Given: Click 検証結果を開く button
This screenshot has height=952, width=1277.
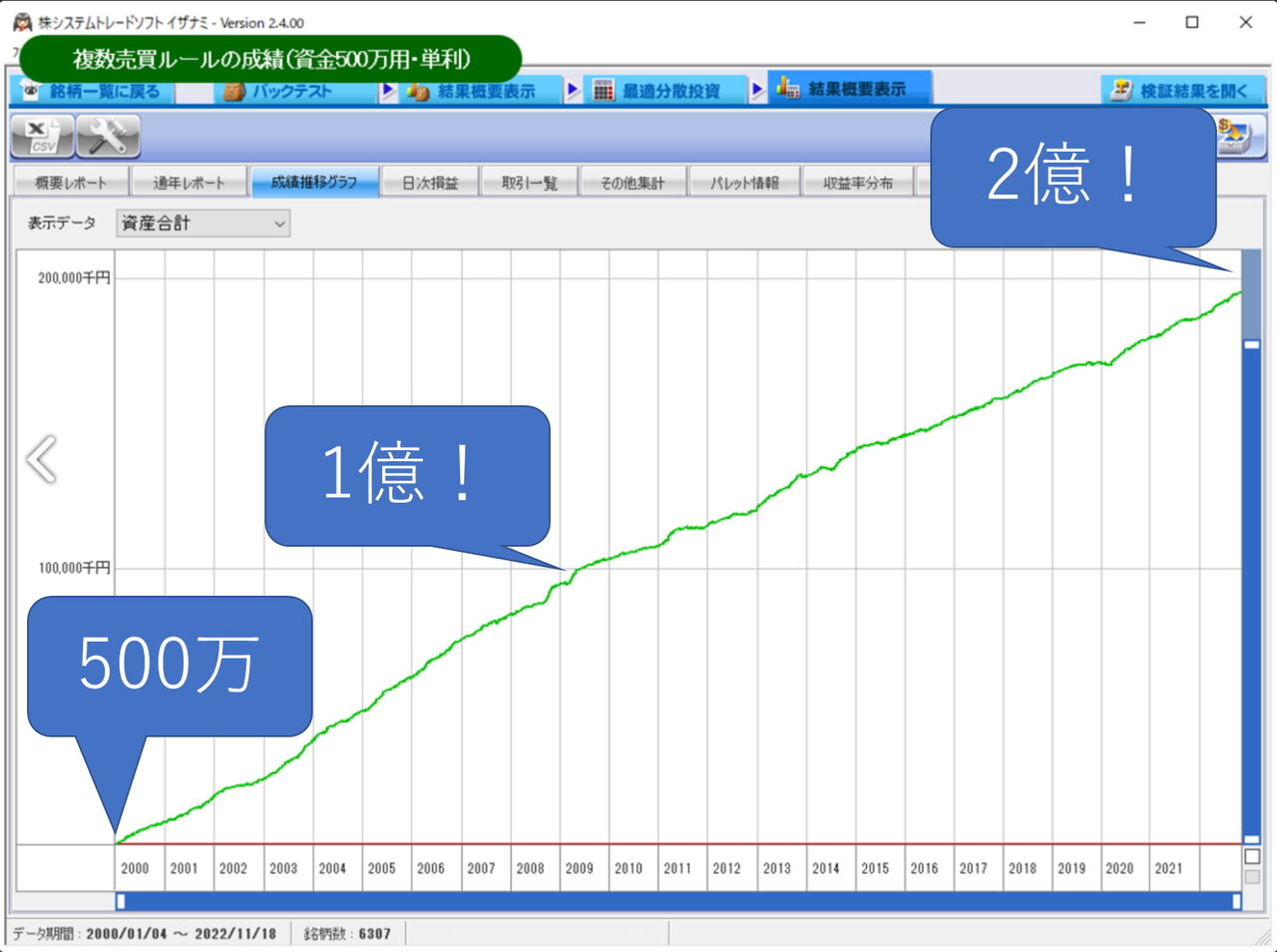Looking at the screenshot, I should point(1182,91).
